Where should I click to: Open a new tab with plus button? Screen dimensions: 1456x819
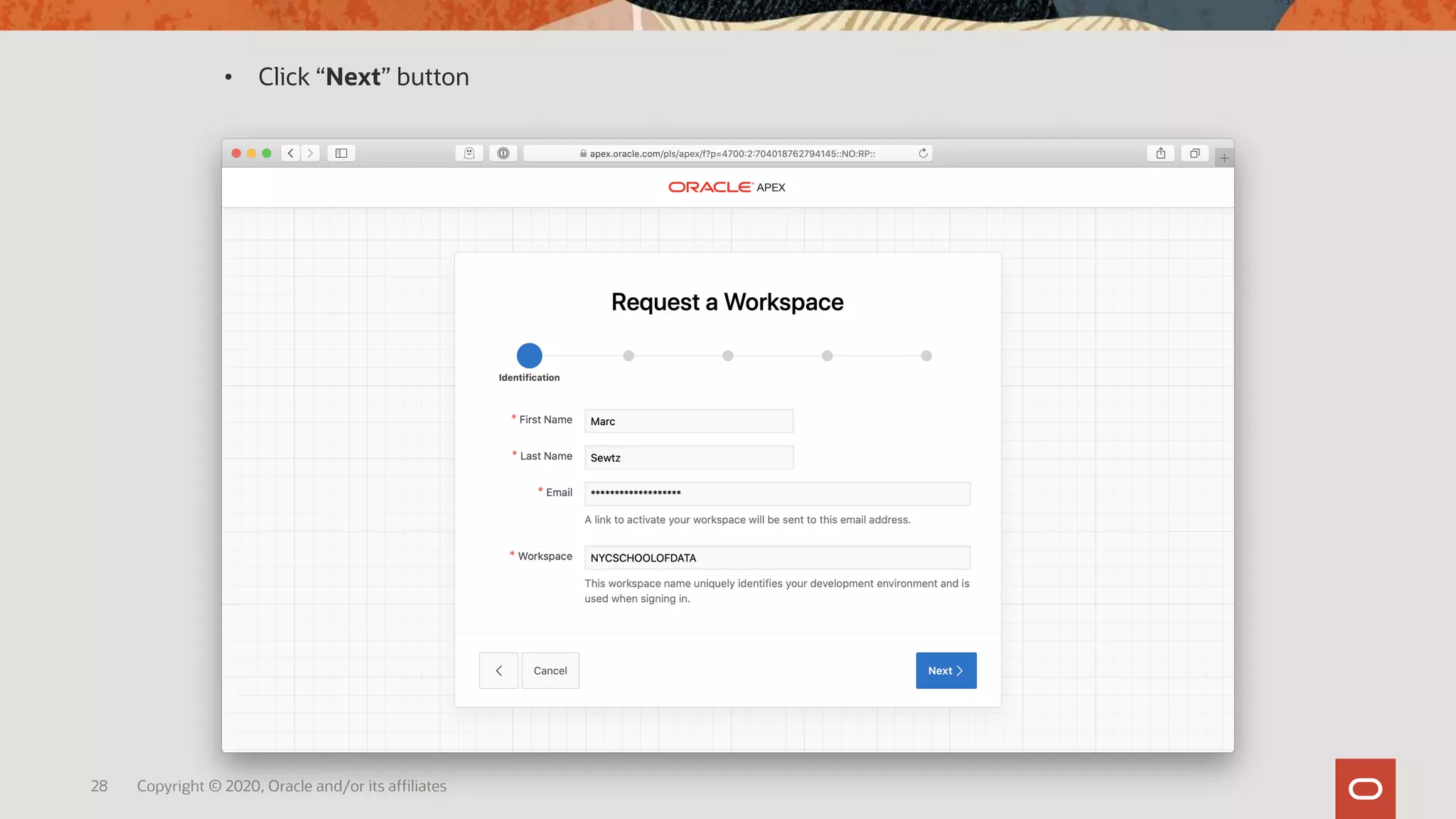(1224, 158)
